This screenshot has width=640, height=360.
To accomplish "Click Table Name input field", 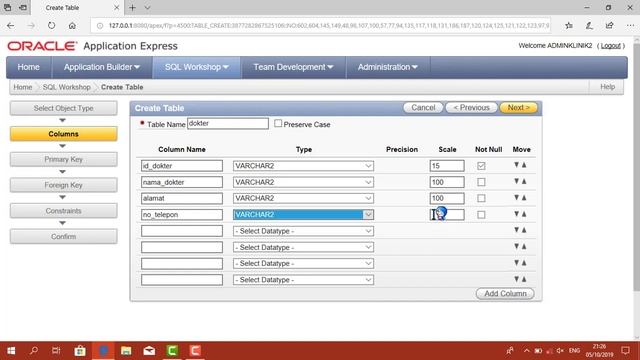I will pos(228,123).
